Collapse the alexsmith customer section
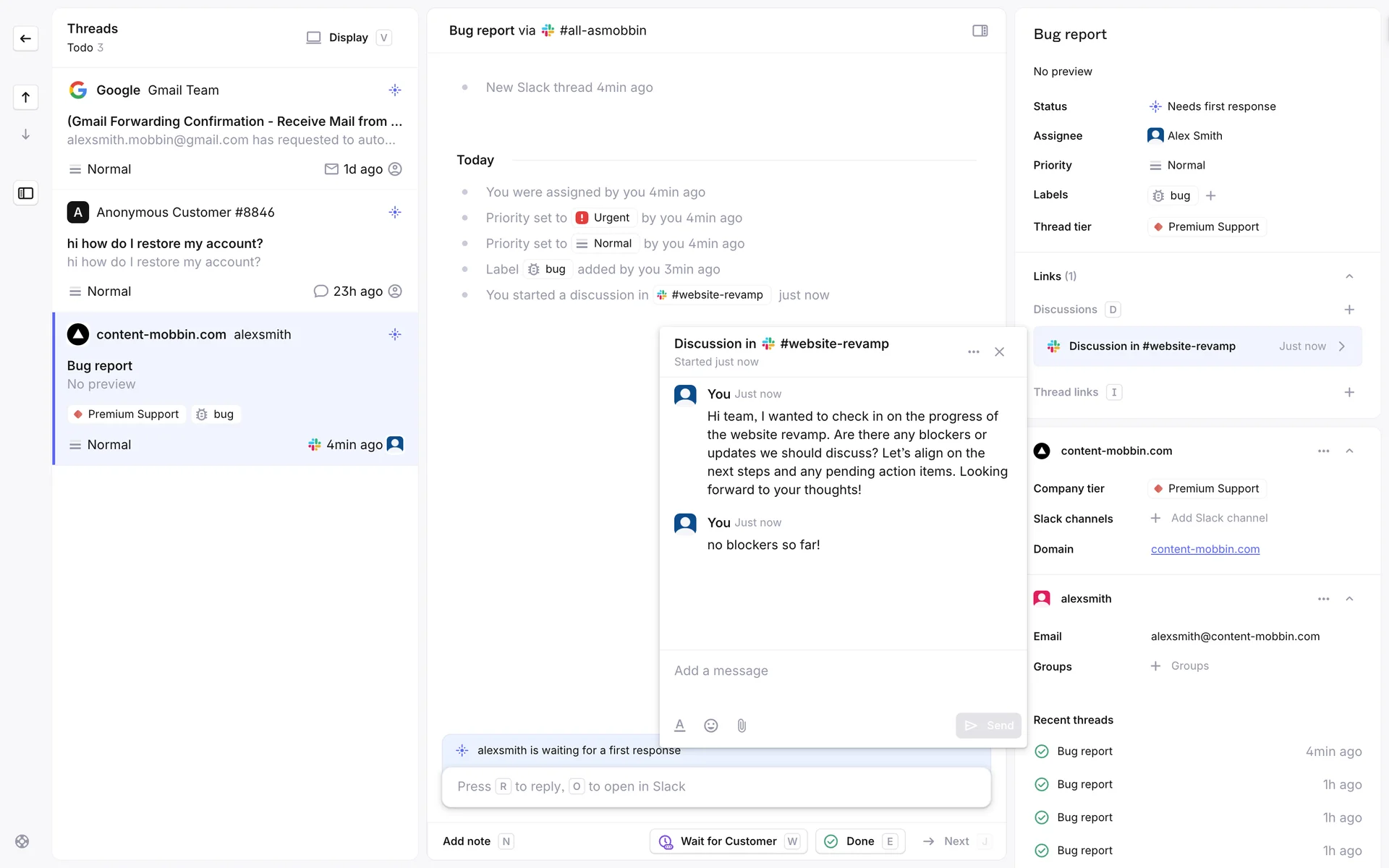Image resolution: width=1389 pixels, height=868 pixels. click(1348, 599)
